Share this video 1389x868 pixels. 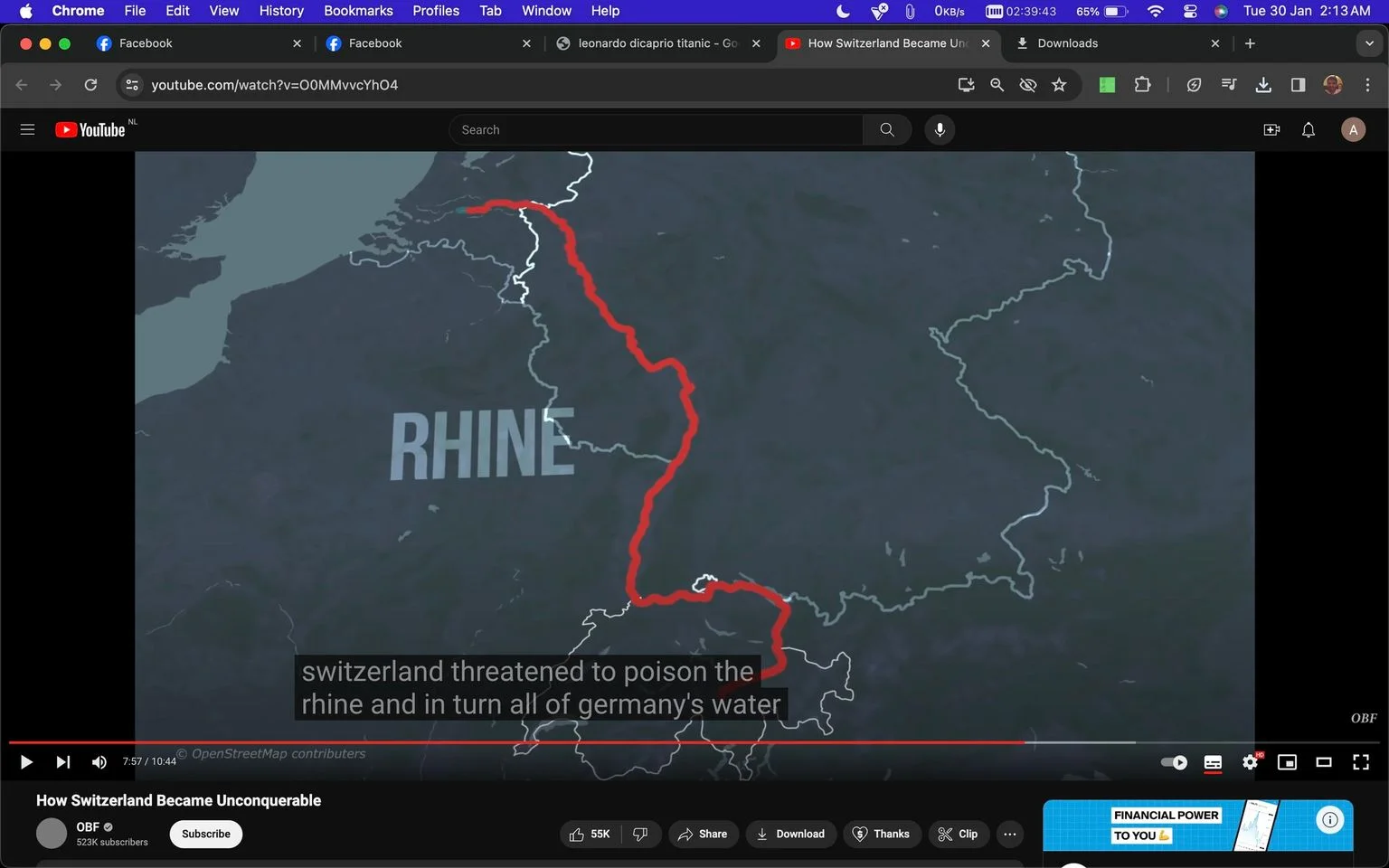(703, 834)
